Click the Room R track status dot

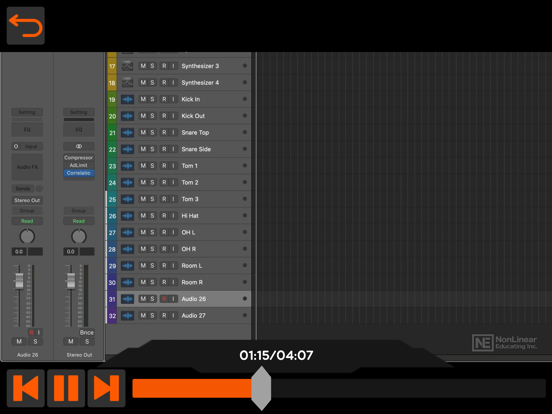pos(244,282)
